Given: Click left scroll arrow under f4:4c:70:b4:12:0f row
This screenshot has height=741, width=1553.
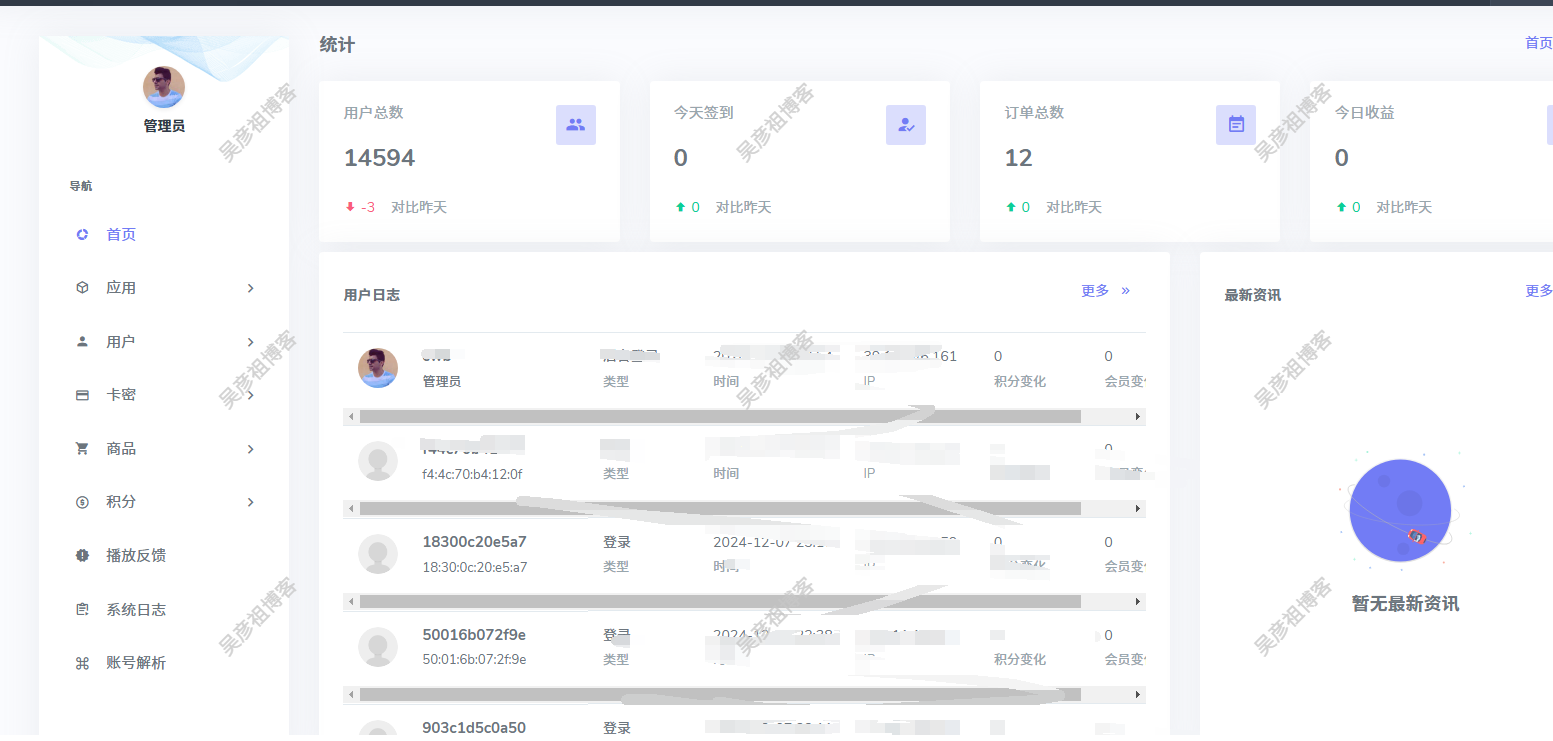Looking at the screenshot, I should tap(351, 509).
